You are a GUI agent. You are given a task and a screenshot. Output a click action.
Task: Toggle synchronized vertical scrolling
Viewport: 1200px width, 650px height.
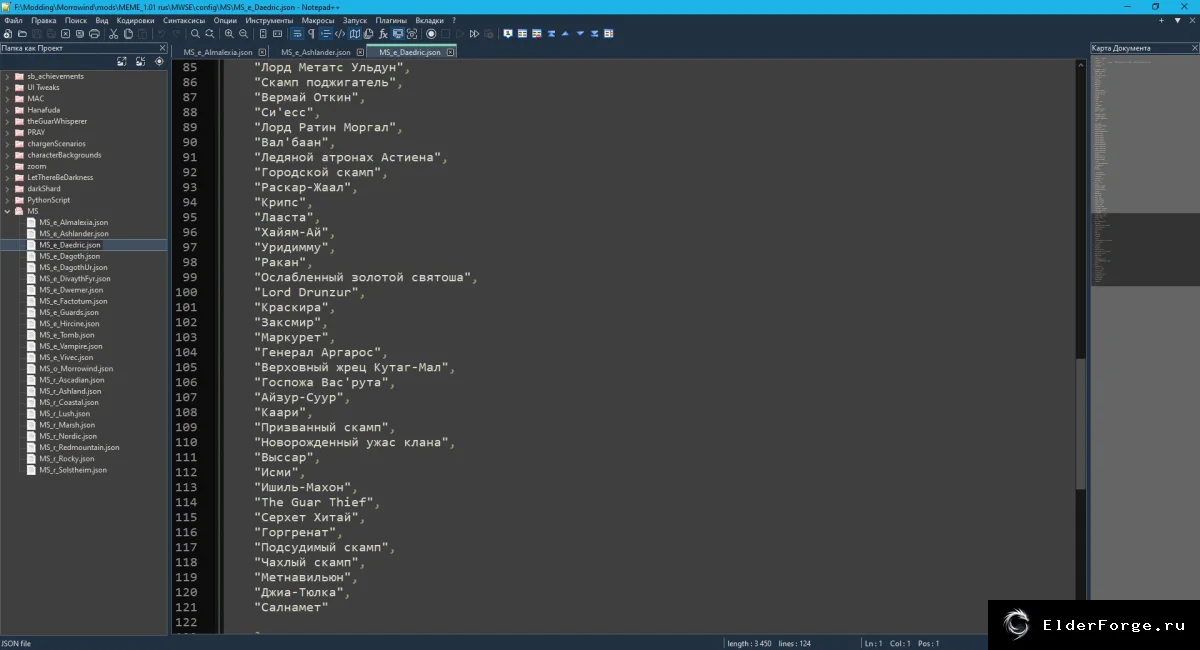(x=263, y=34)
